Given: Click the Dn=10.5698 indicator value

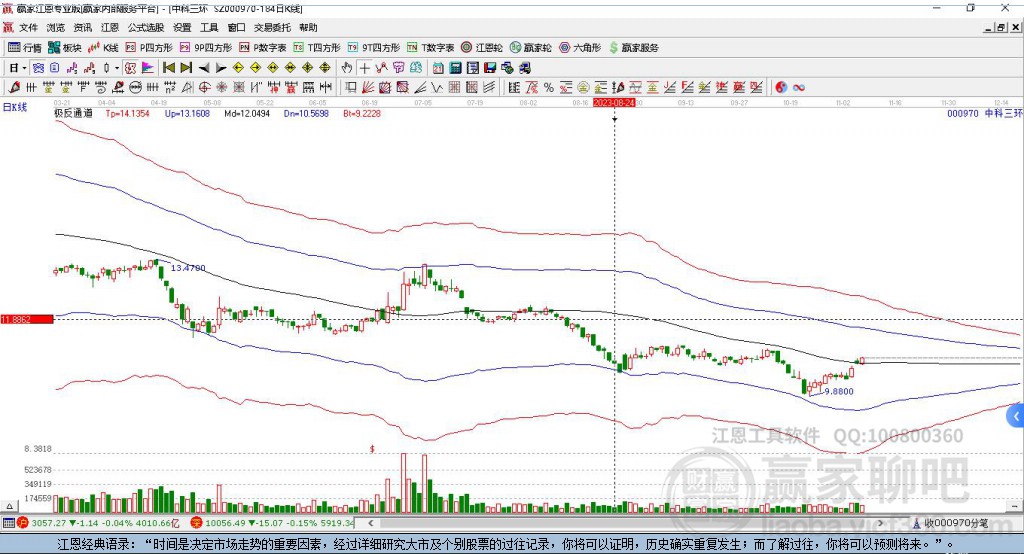Looking at the screenshot, I should click(306, 113).
